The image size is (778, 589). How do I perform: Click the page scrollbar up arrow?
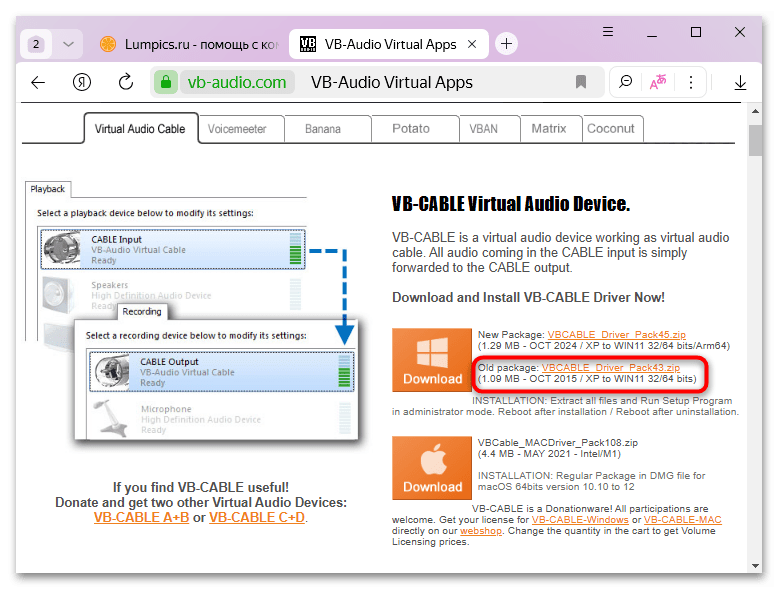[x=755, y=111]
